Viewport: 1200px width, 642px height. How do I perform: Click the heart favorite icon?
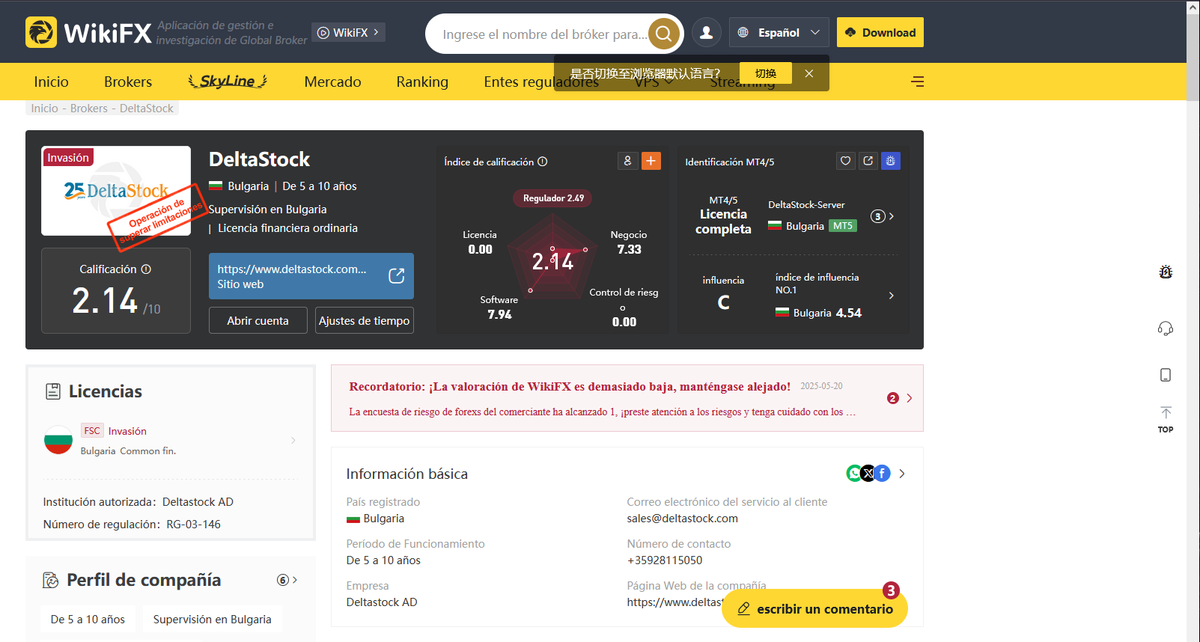click(x=845, y=160)
